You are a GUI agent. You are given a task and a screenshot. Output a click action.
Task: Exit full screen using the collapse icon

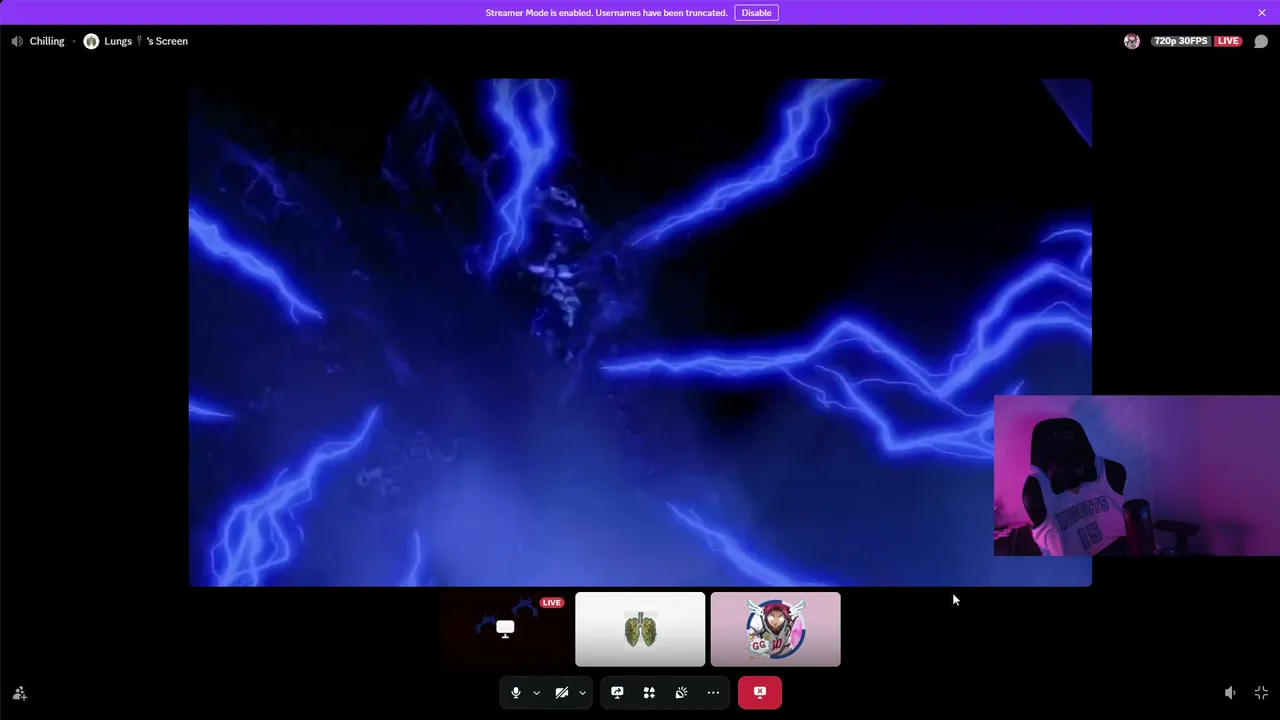click(x=1261, y=693)
